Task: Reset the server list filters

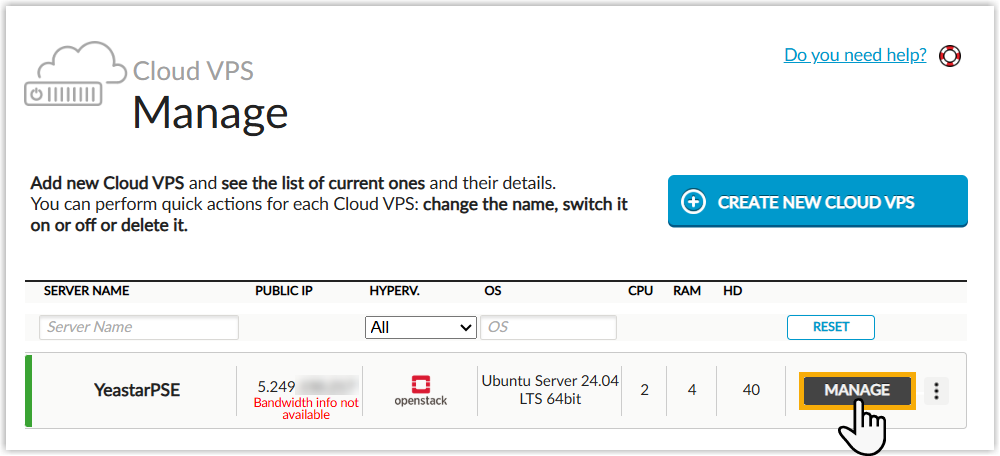Action: click(x=830, y=327)
